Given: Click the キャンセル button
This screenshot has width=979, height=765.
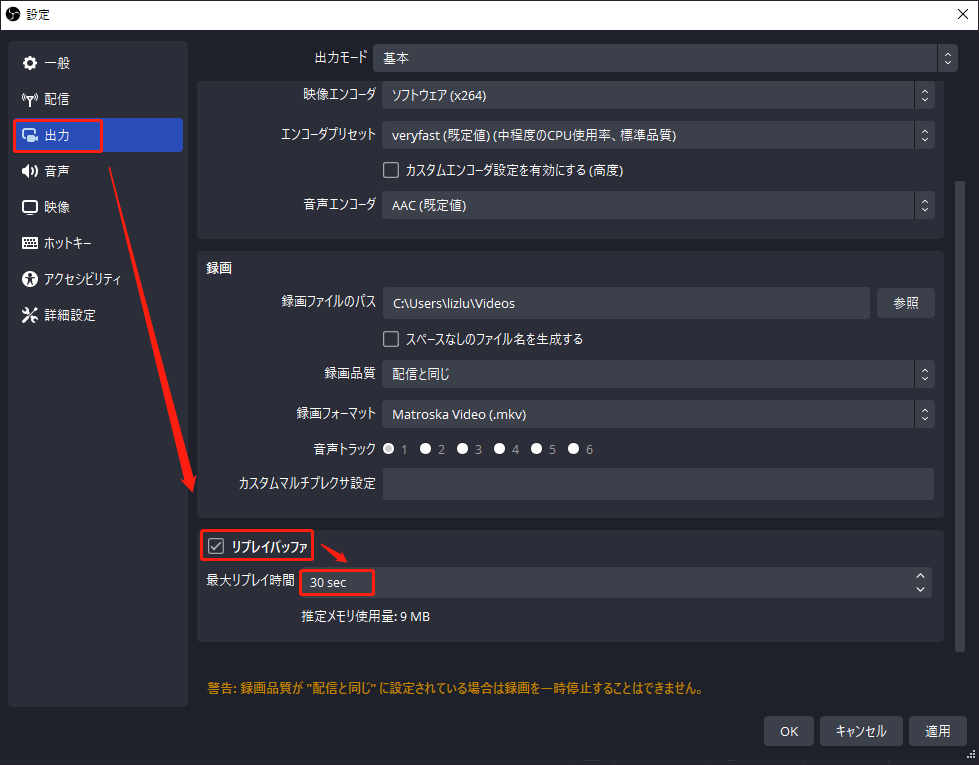Looking at the screenshot, I should pyautogui.click(x=861, y=731).
